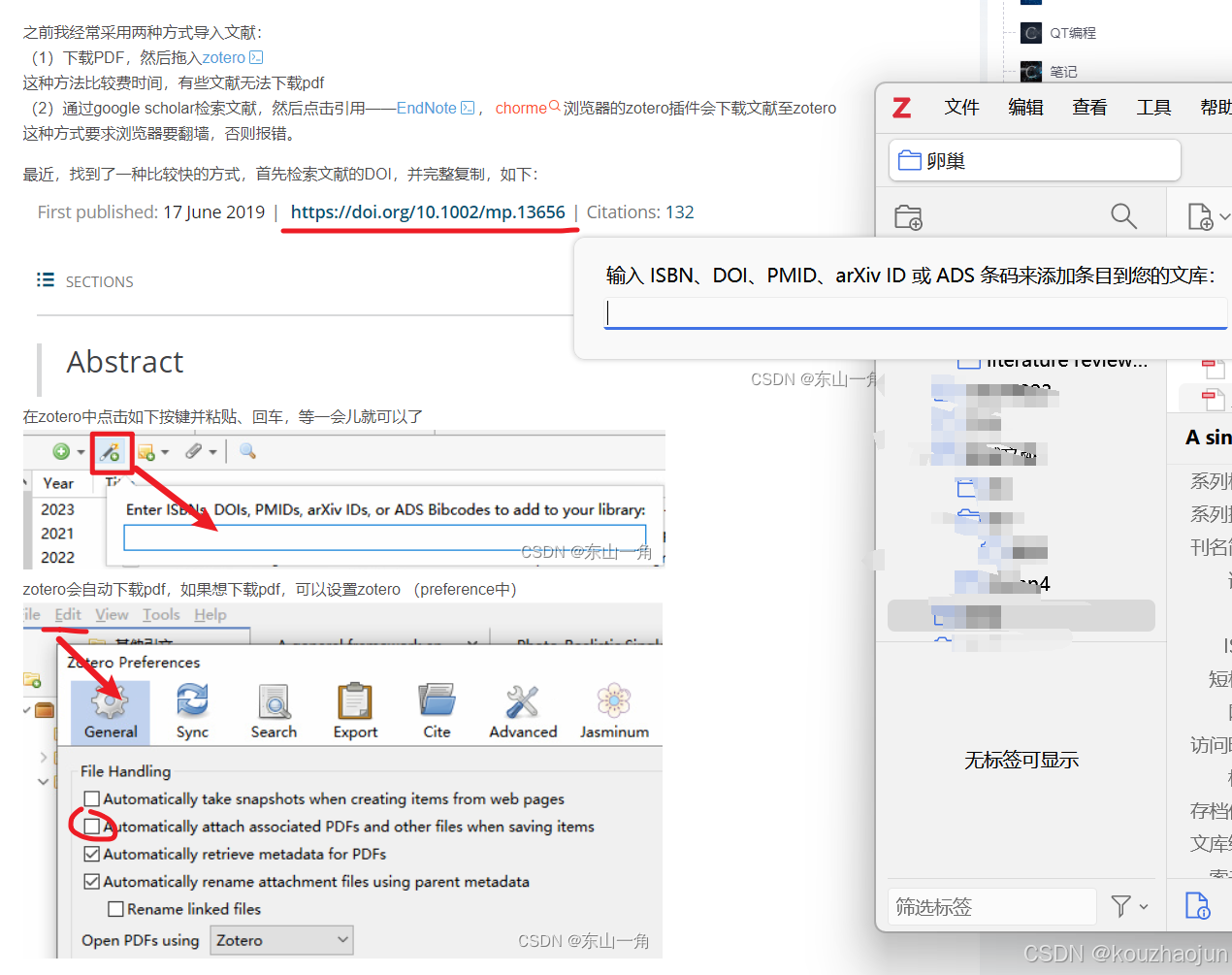Open the item info pane icon
The height and width of the screenshot is (975, 1232).
click(x=1198, y=906)
